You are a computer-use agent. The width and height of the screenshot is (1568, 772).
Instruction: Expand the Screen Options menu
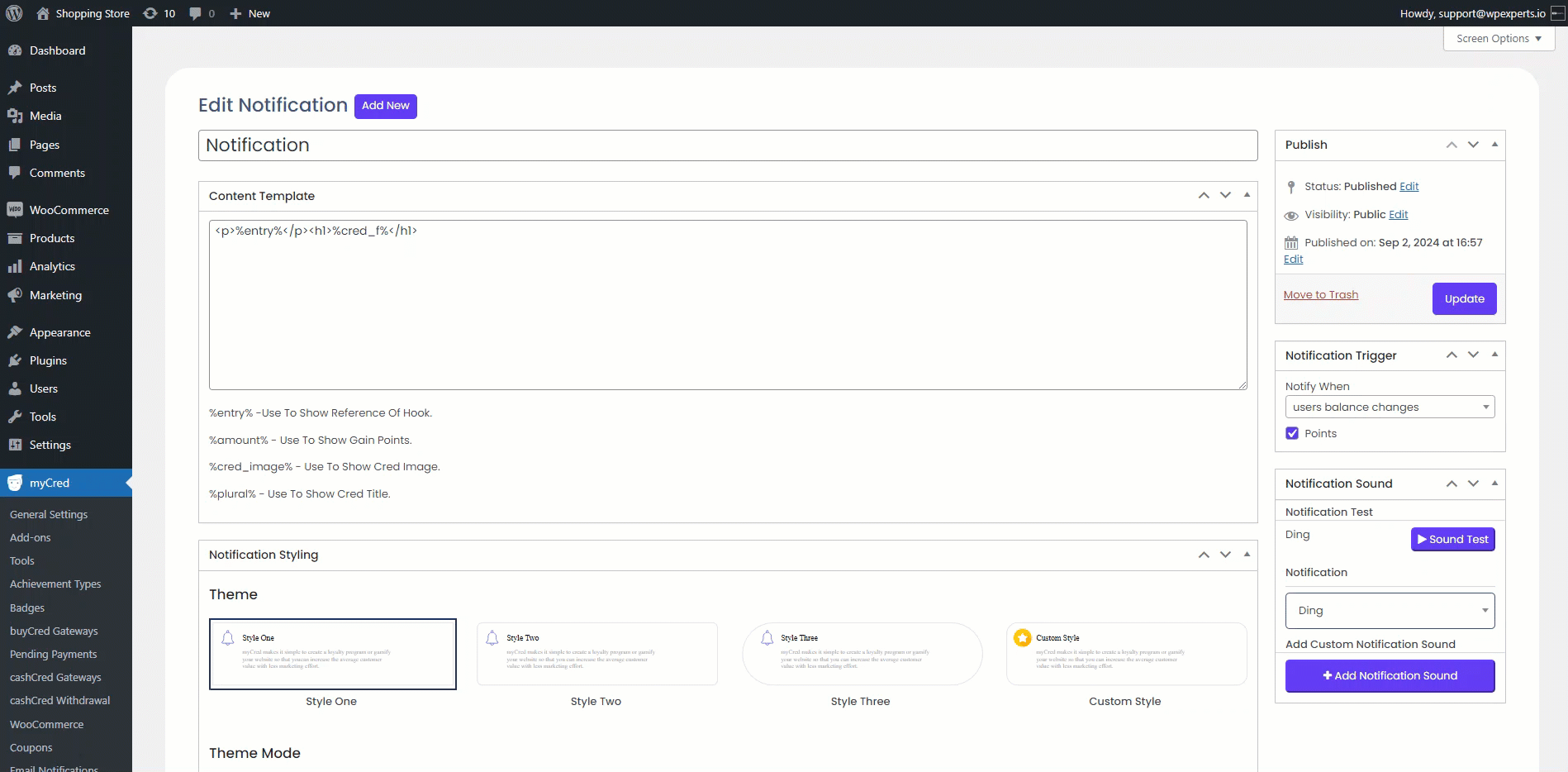pyautogui.click(x=1499, y=39)
